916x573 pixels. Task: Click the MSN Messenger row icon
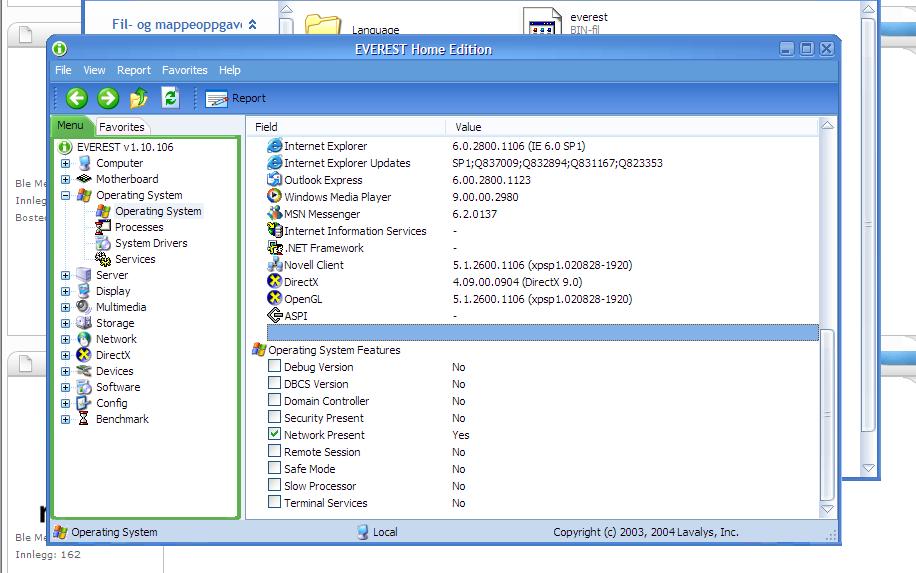coord(274,213)
